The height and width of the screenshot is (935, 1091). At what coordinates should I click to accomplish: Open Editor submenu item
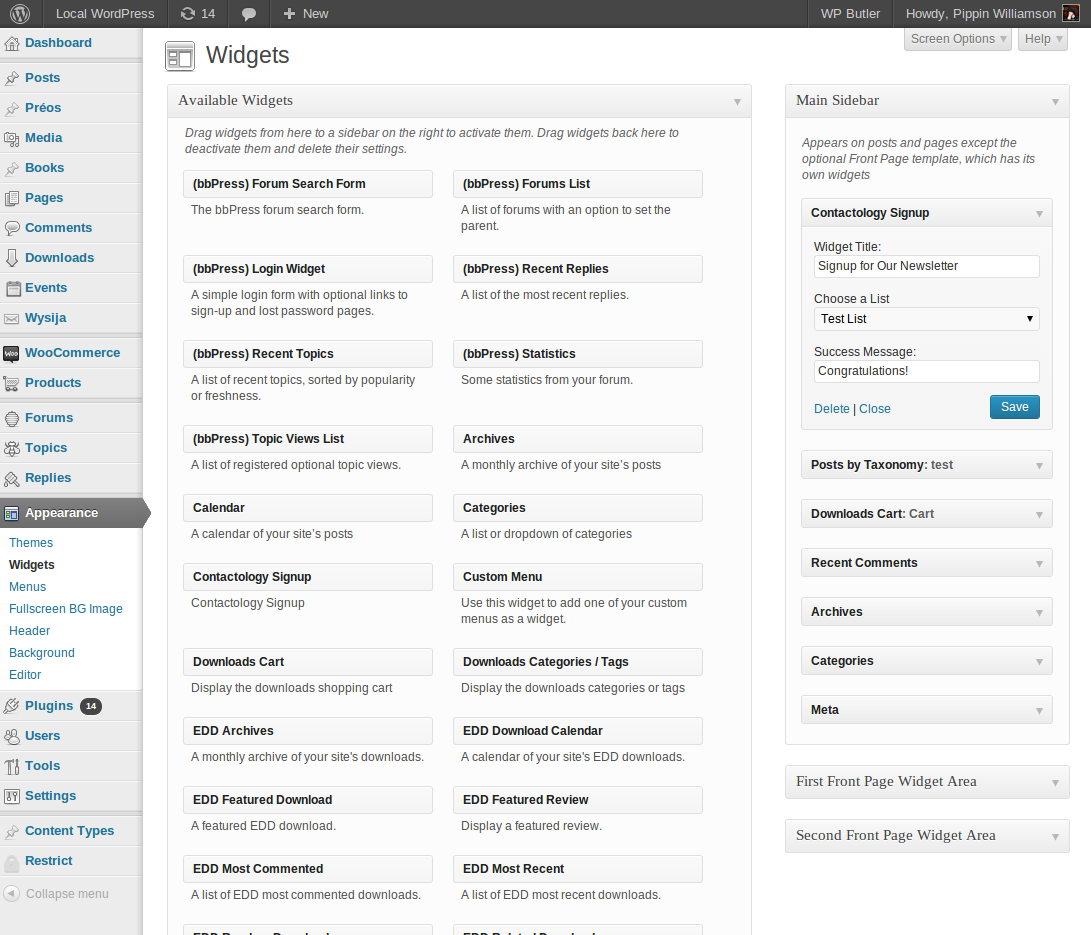coord(25,675)
